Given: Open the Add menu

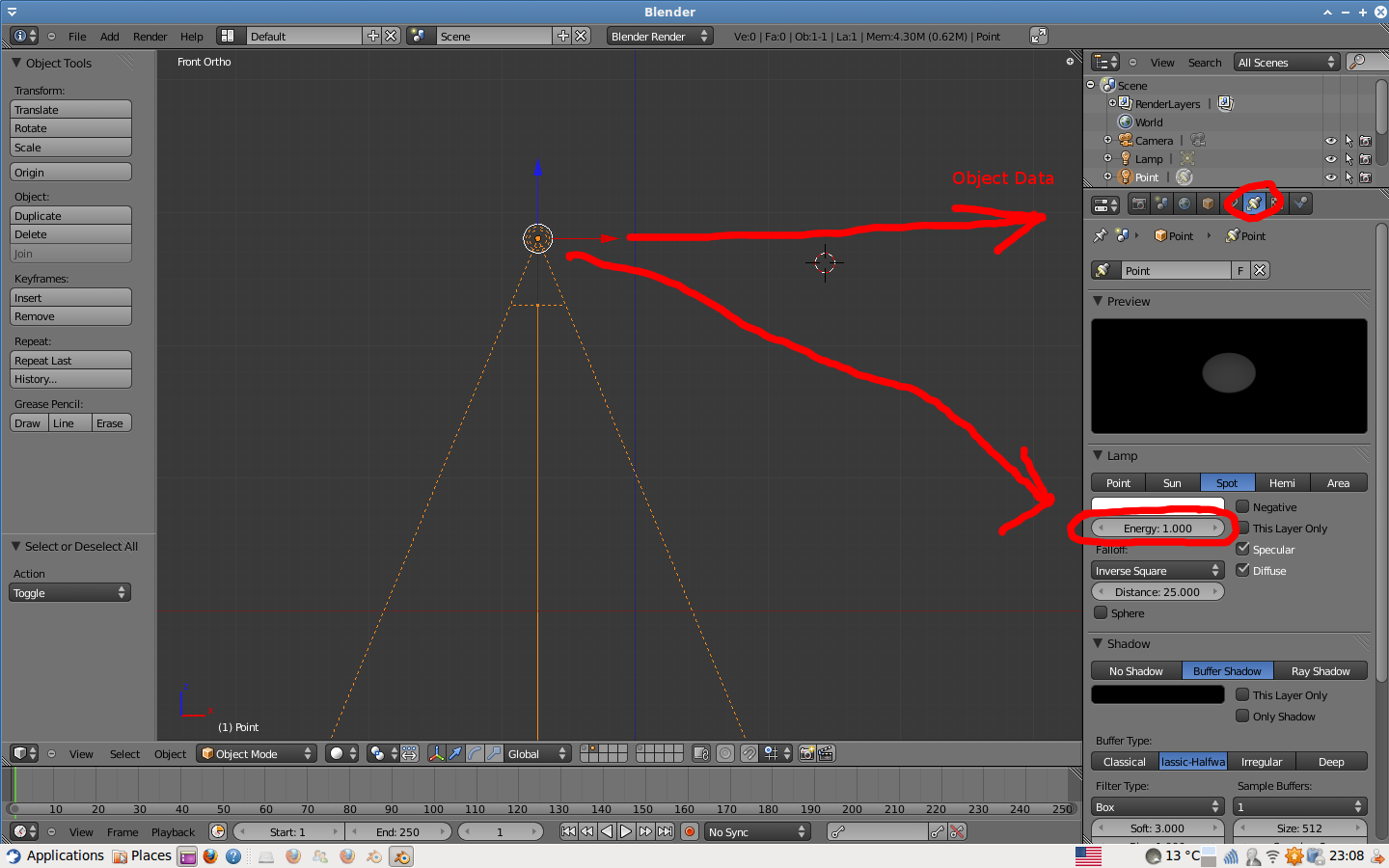Looking at the screenshot, I should click(110, 37).
